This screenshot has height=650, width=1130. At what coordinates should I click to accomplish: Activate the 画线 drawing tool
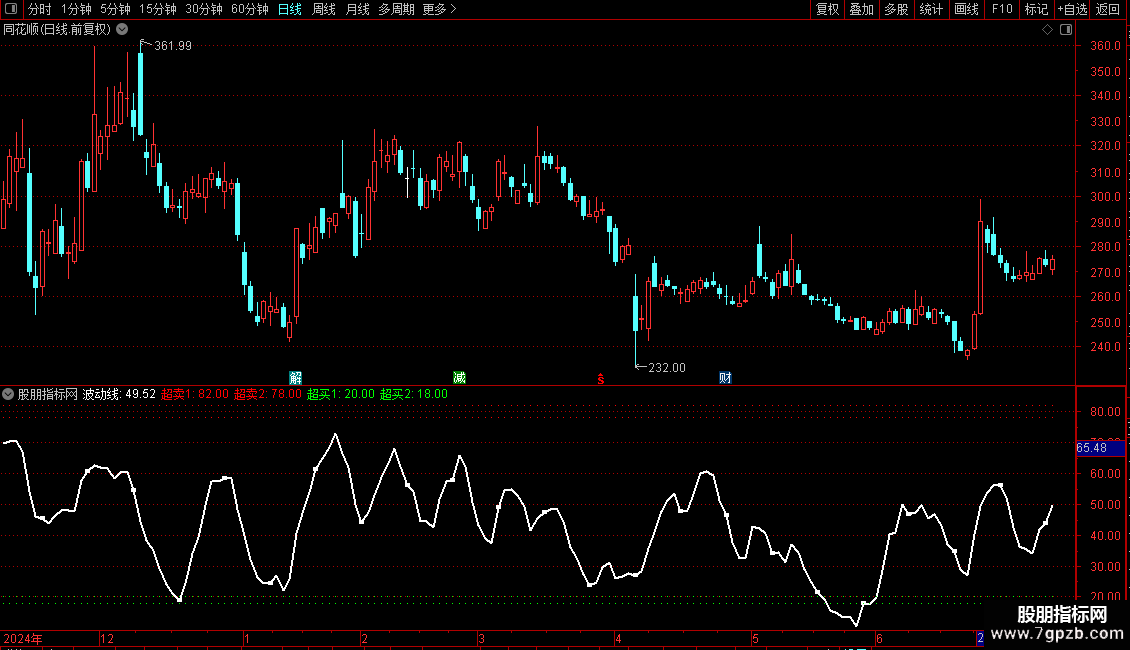pyautogui.click(x=966, y=9)
